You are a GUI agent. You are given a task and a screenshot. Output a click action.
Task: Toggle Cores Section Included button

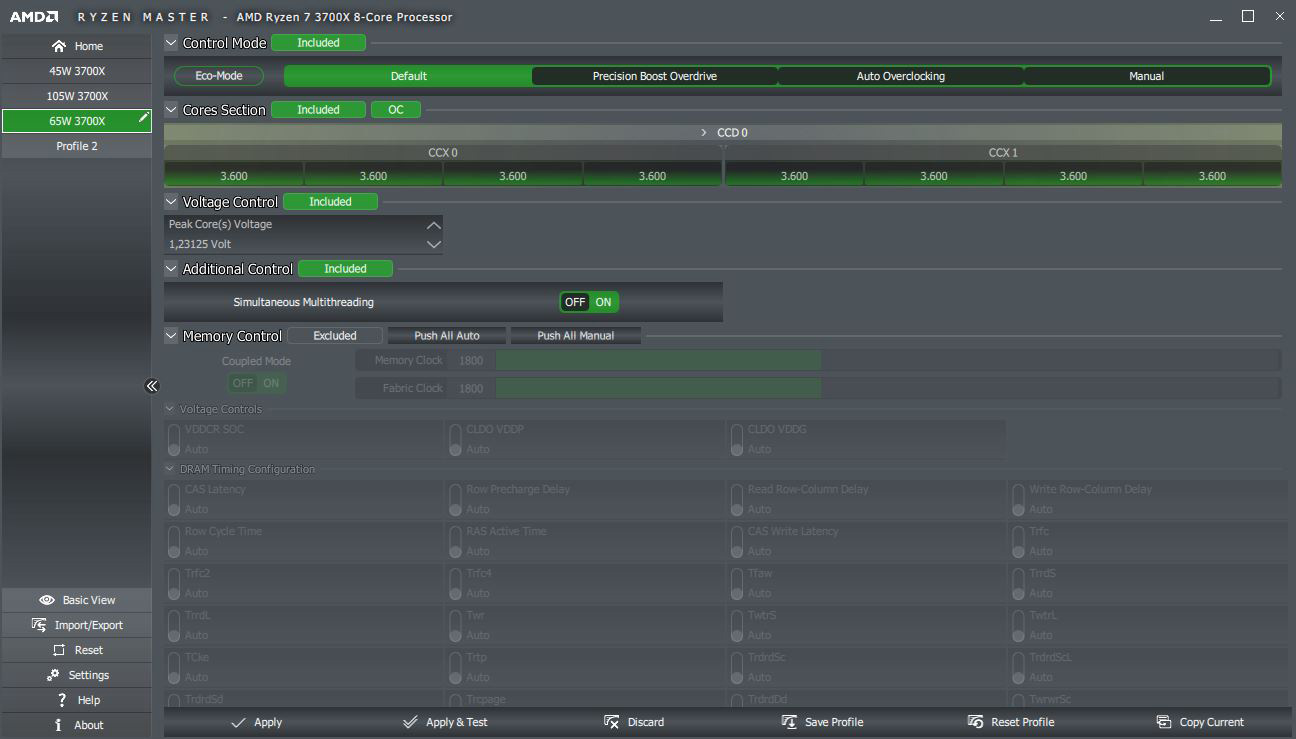click(x=318, y=110)
